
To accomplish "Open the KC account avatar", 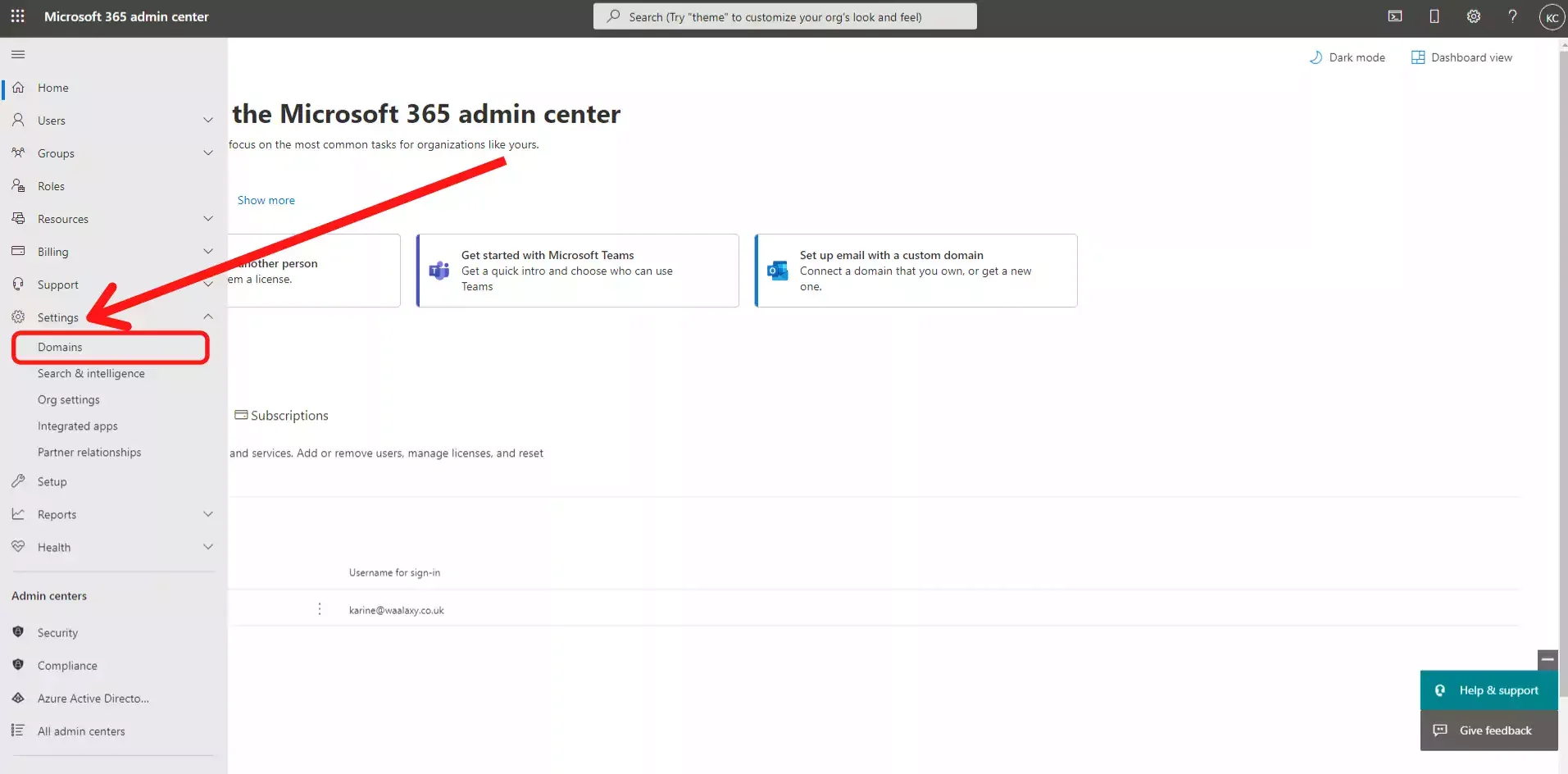I will coord(1552,17).
